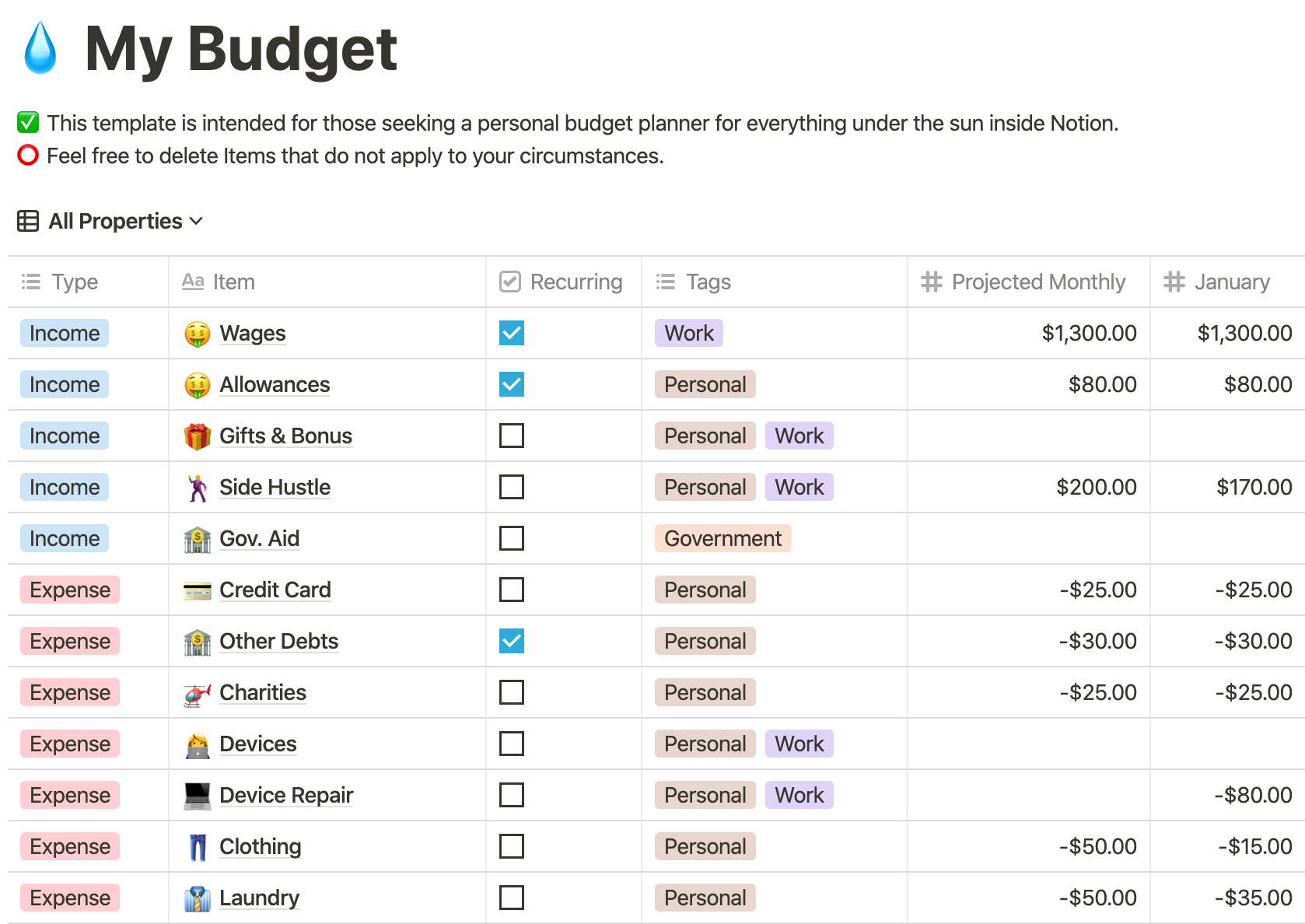Screen dimensions: 1305x924
Task: Open the Wages item link
Action: tap(252, 333)
